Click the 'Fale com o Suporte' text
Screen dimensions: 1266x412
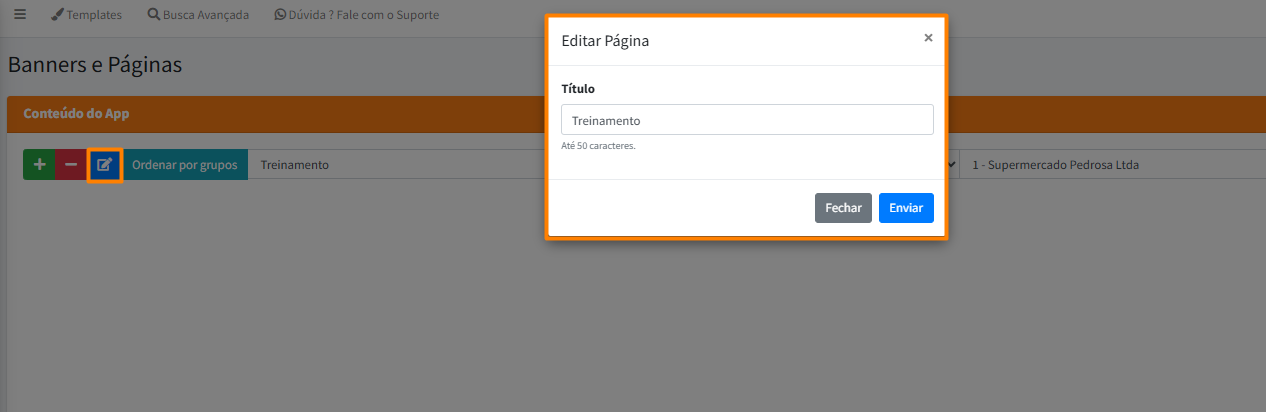click(384, 15)
